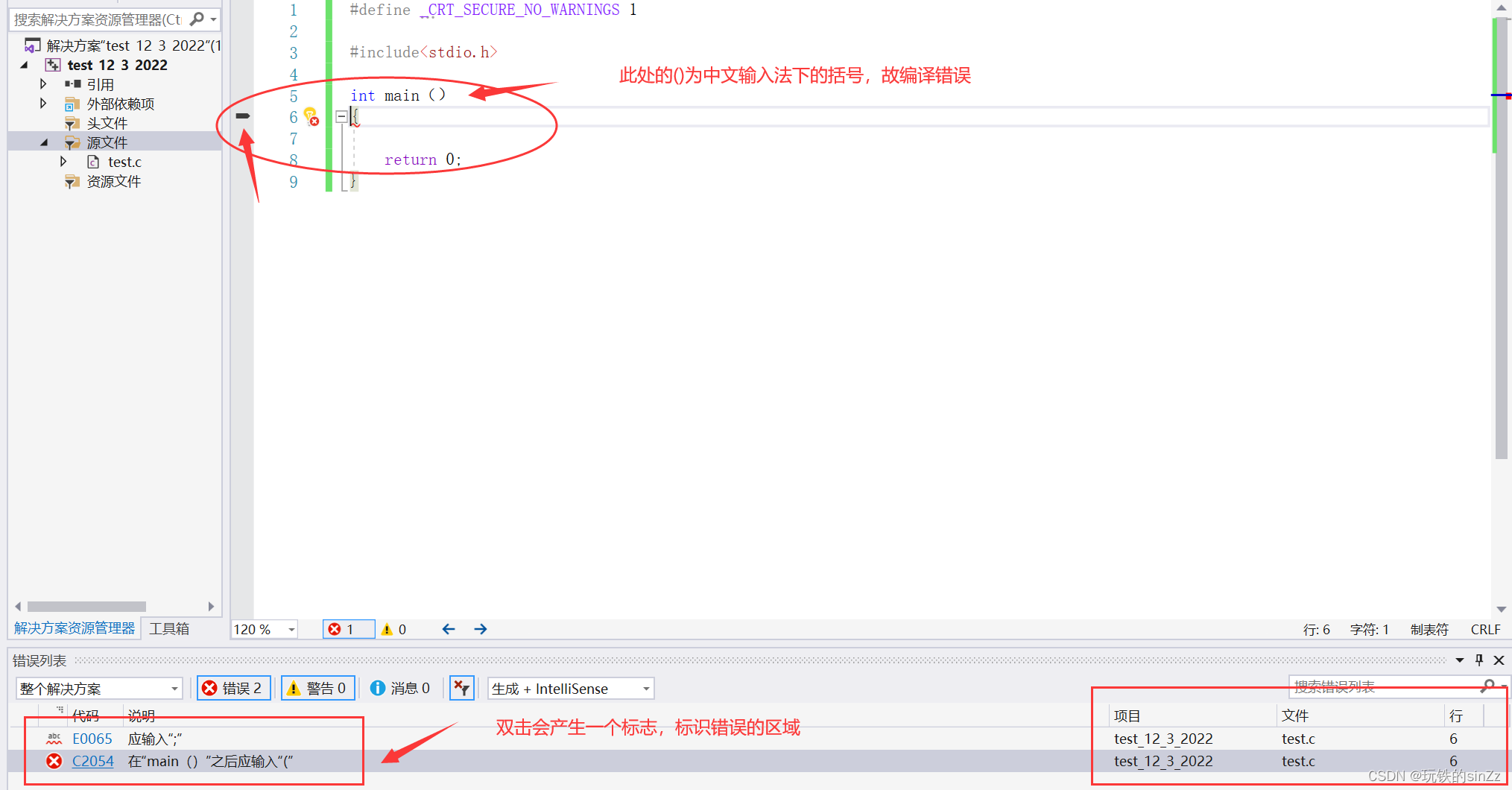Image resolution: width=1512 pixels, height=790 pixels.
Task: Expand the 引用 references node
Action: (43, 84)
